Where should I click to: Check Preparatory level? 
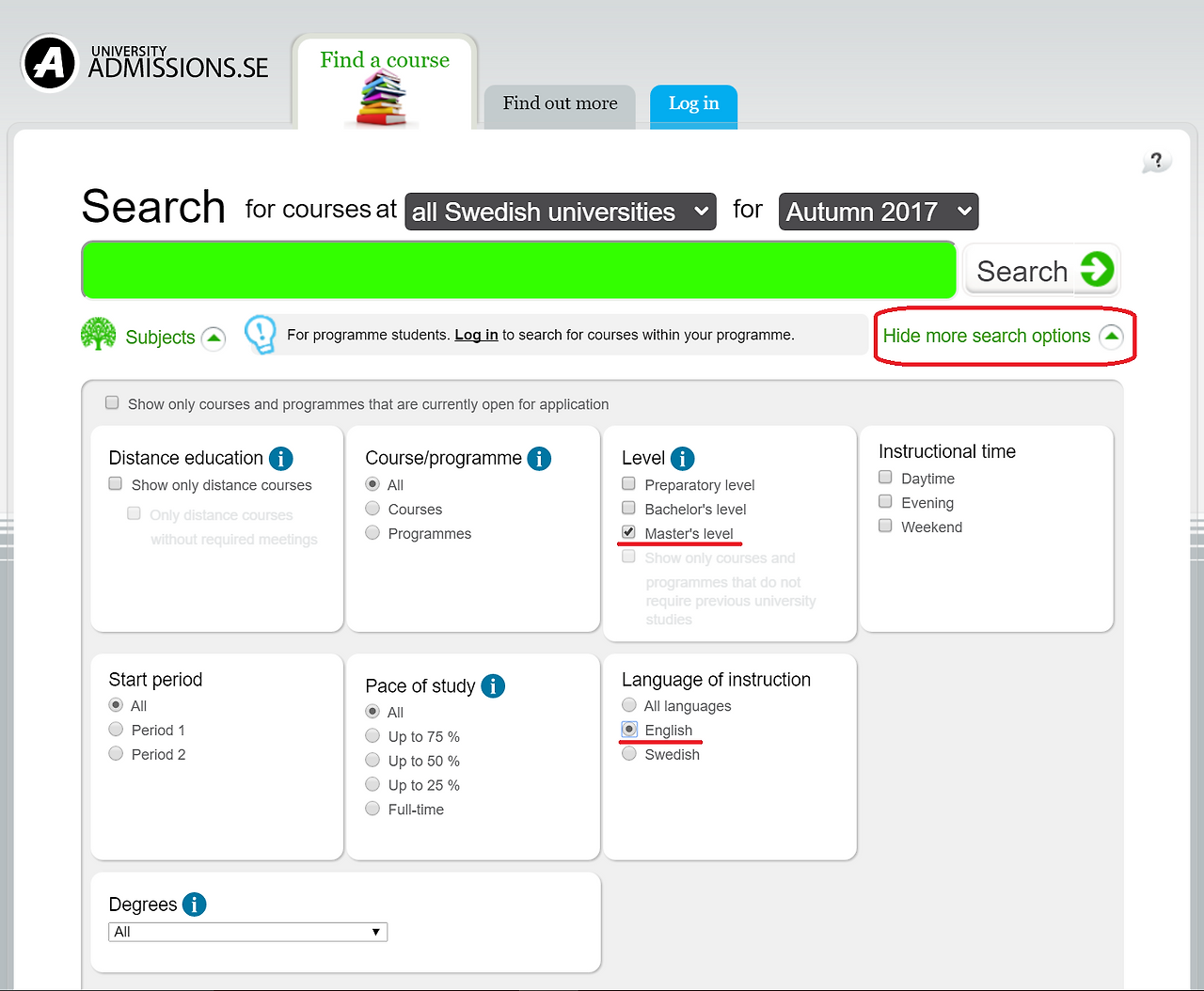[x=628, y=483]
